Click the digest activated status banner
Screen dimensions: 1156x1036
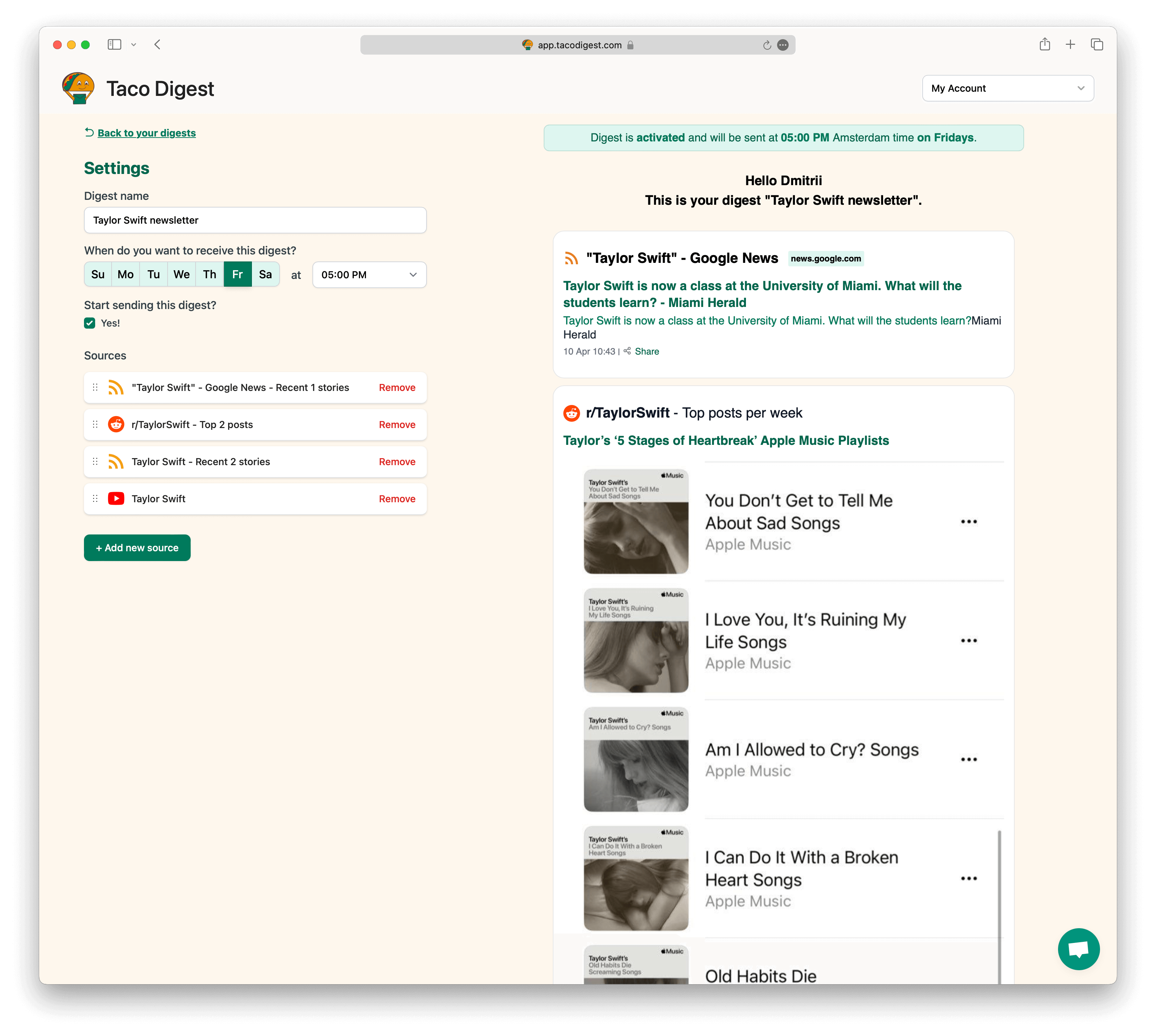pyautogui.click(x=783, y=138)
